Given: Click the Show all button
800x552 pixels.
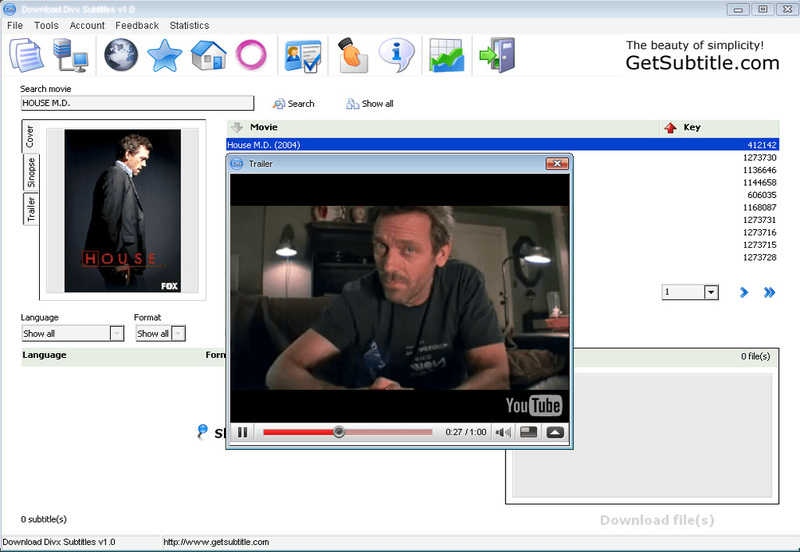Looking at the screenshot, I should tap(370, 104).
